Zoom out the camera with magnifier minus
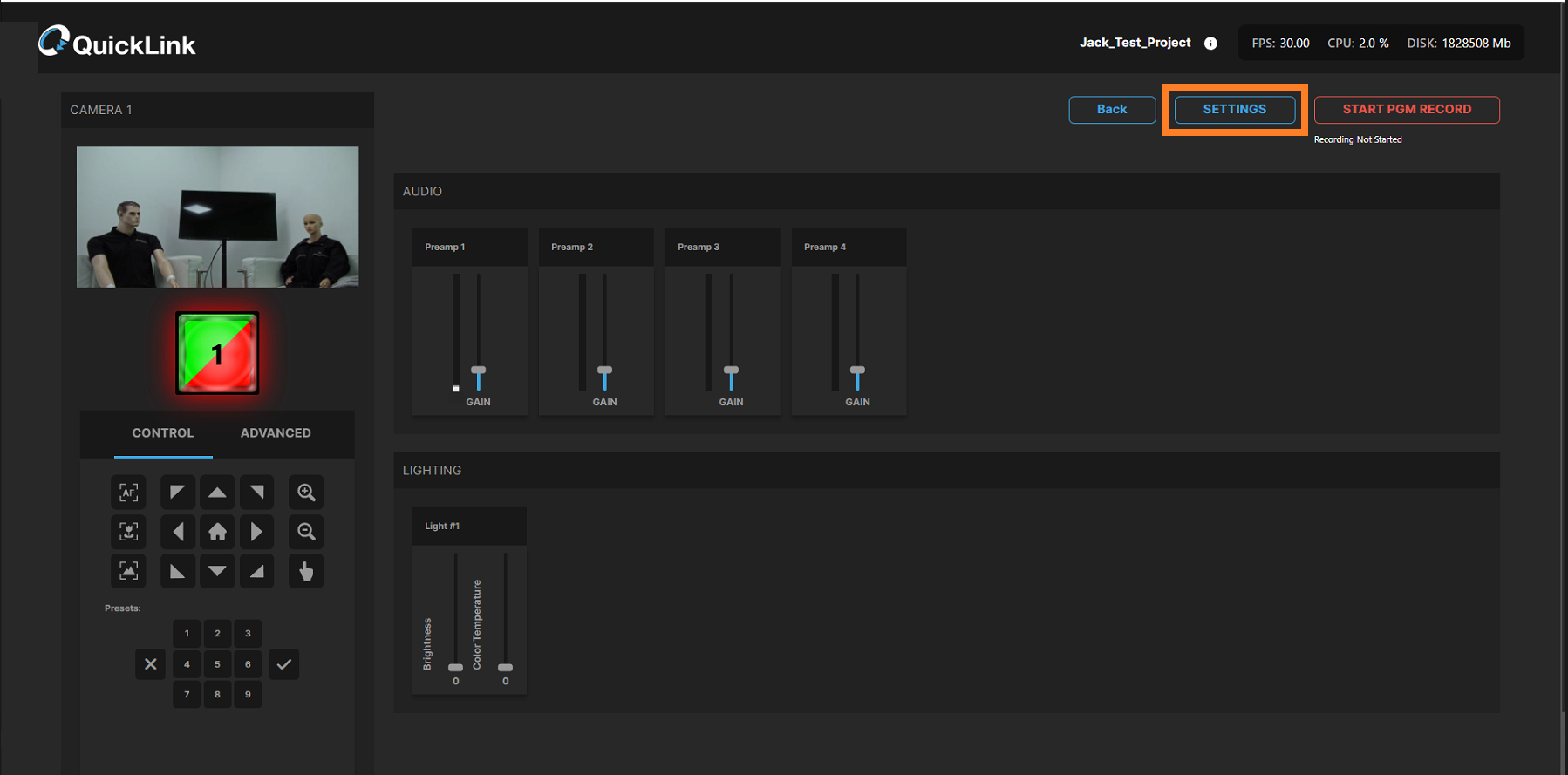This screenshot has width=1568, height=775. 306,532
